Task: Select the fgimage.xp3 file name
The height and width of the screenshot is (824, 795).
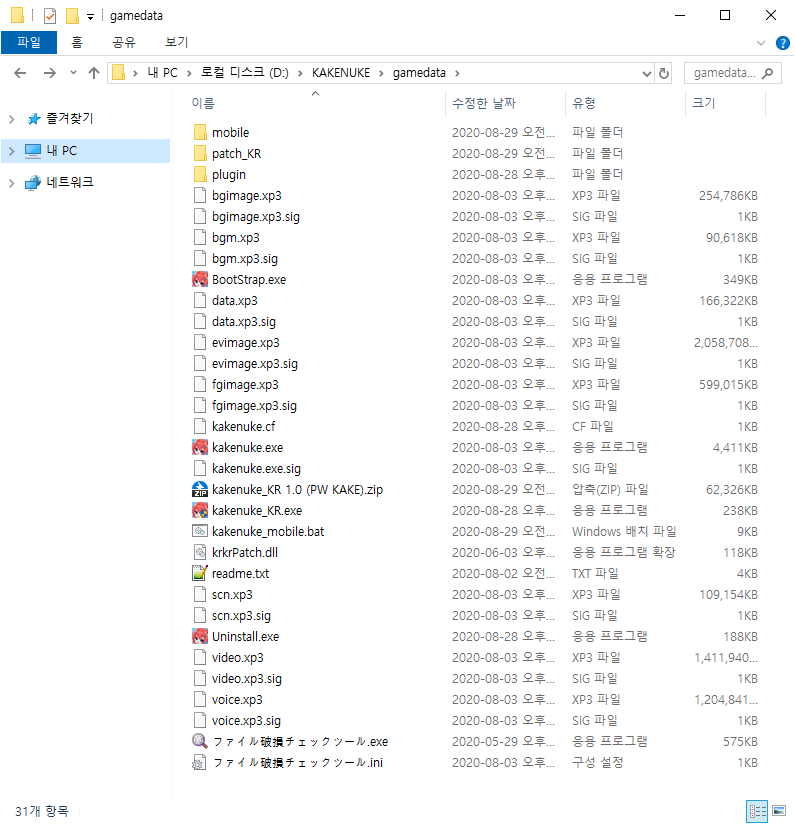Action: tap(245, 385)
